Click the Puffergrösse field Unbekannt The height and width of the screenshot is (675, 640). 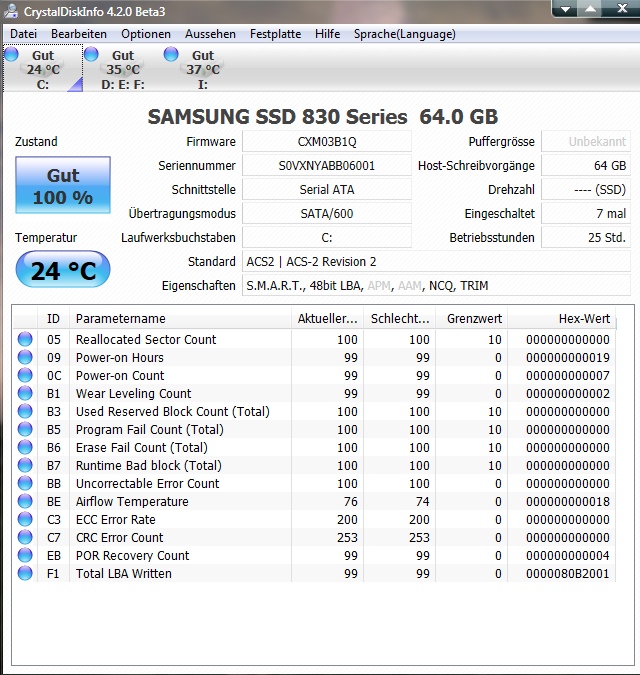586,142
